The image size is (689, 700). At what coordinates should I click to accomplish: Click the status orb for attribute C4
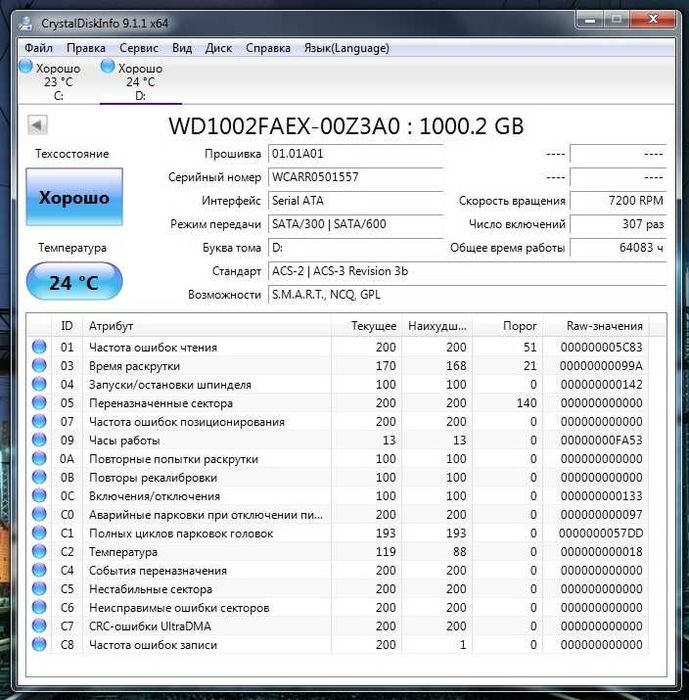coord(39,570)
